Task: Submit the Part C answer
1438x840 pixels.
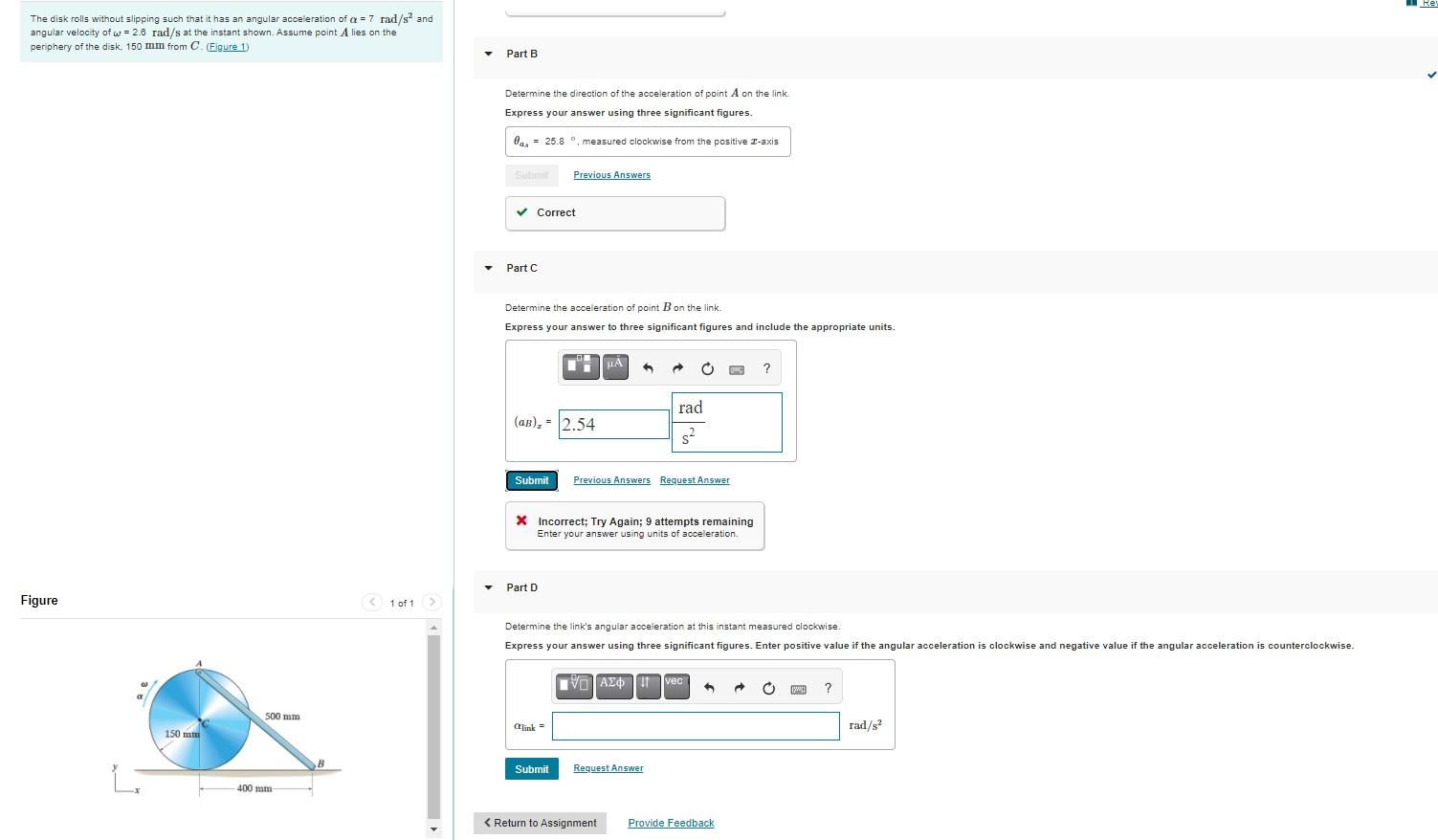Action: [x=531, y=480]
